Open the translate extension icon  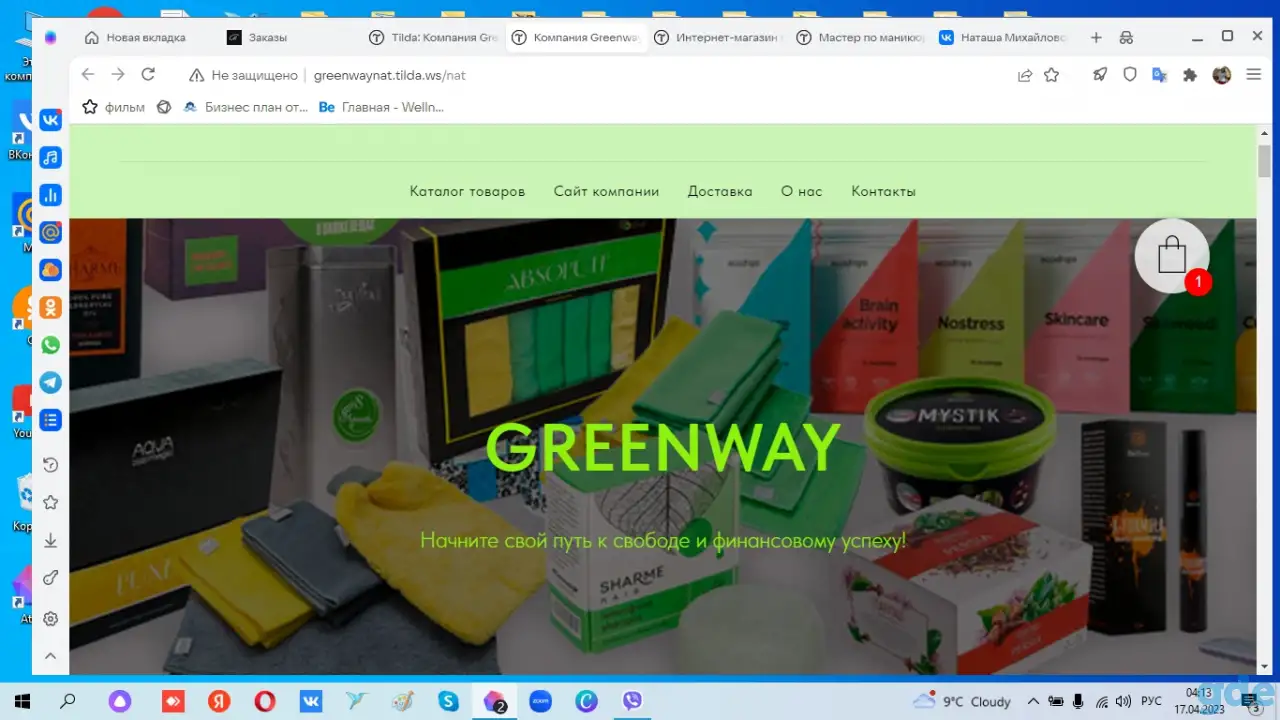point(1160,75)
